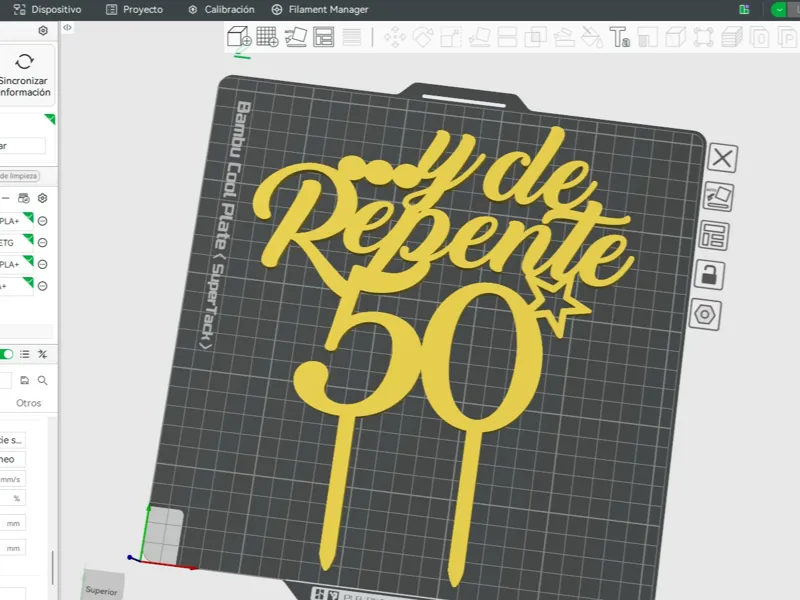Save the process preset
The image size is (800, 600).
[24, 380]
